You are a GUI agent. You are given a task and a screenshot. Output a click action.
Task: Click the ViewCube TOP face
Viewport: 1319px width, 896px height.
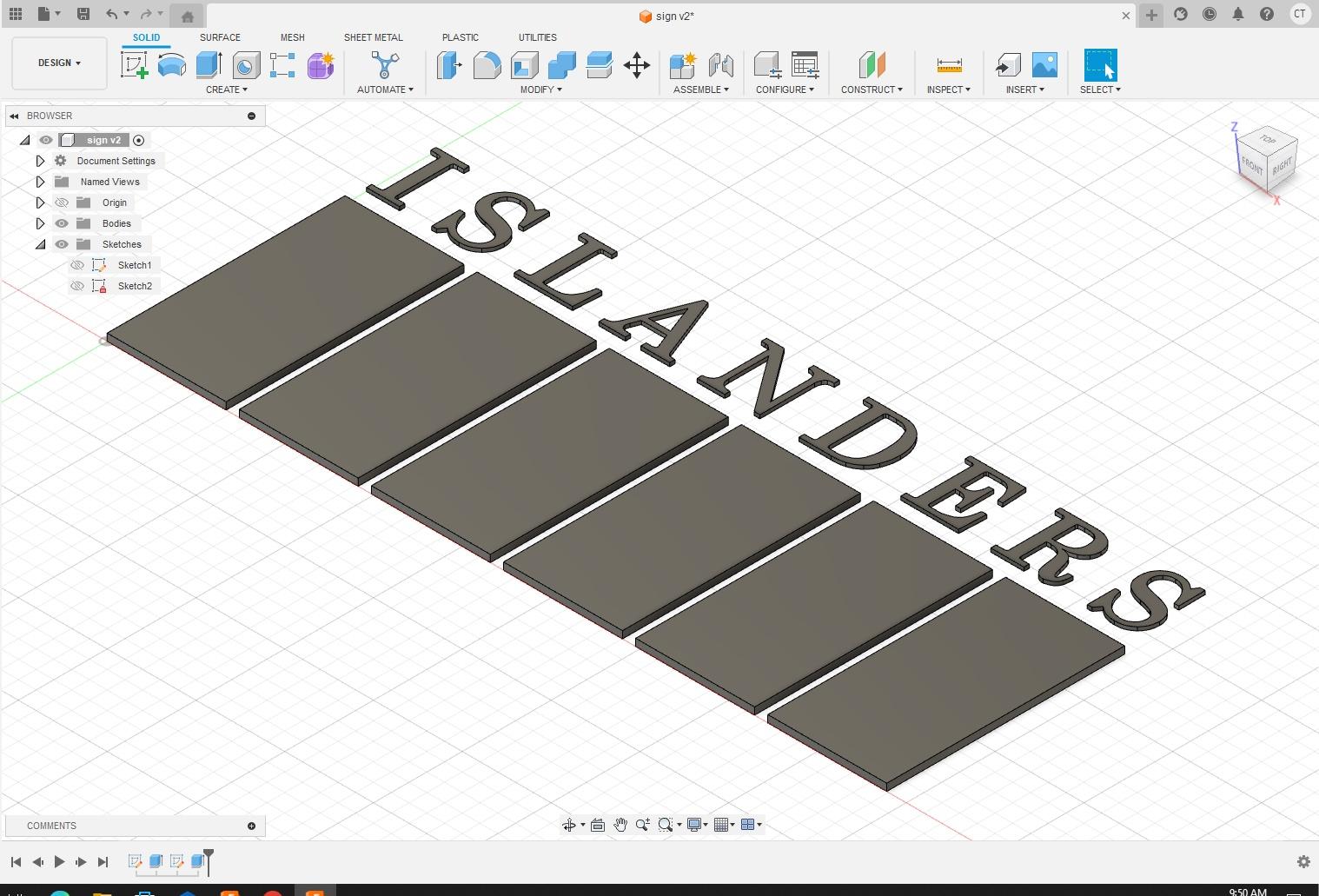pos(1269,139)
